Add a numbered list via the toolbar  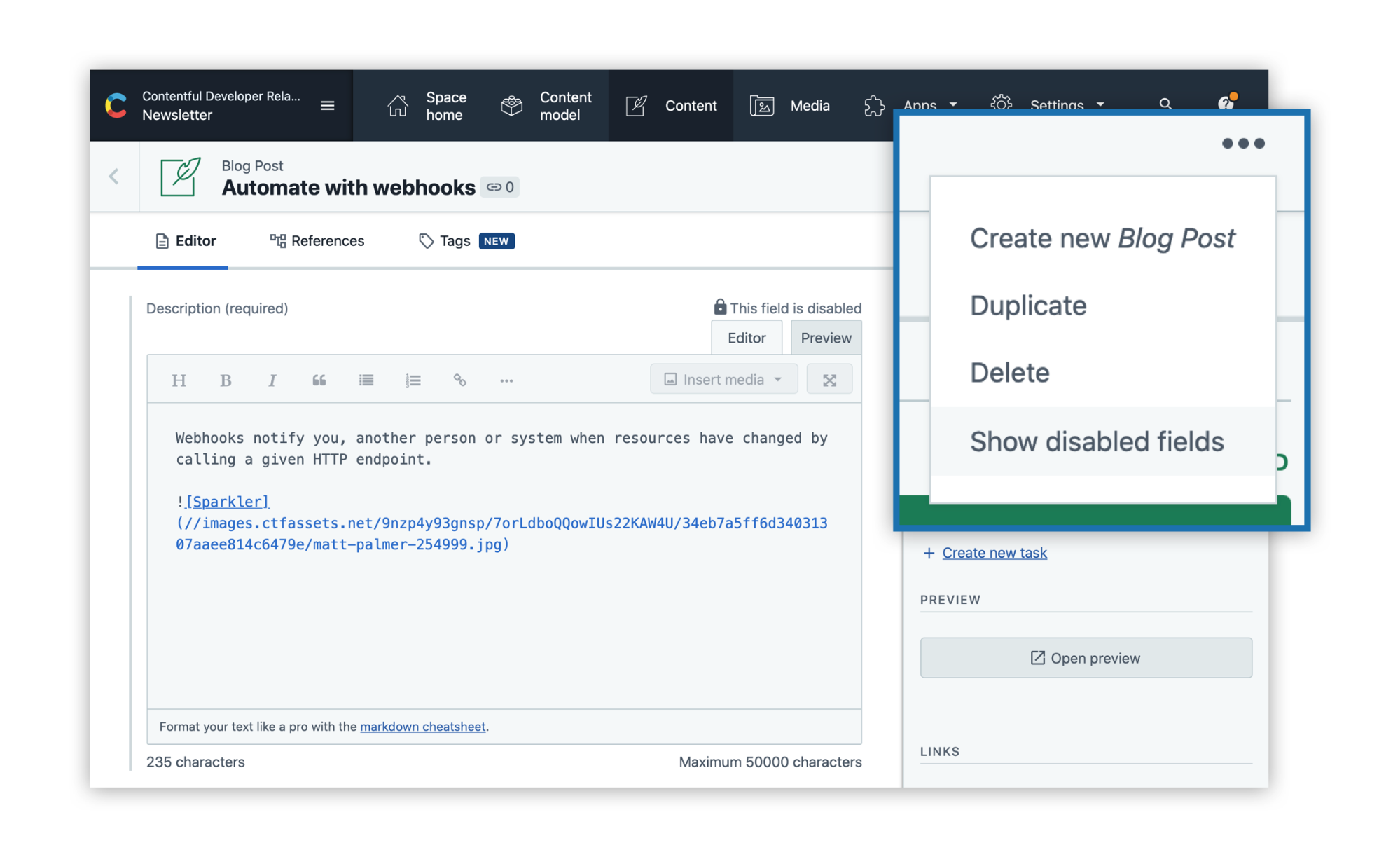tap(413, 380)
